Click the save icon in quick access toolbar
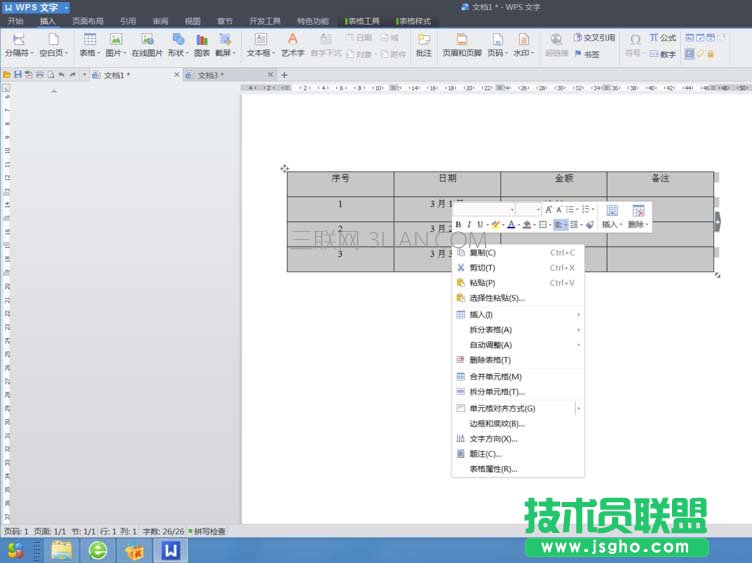This screenshot has height=563, width=752. [x=18, y=75]
